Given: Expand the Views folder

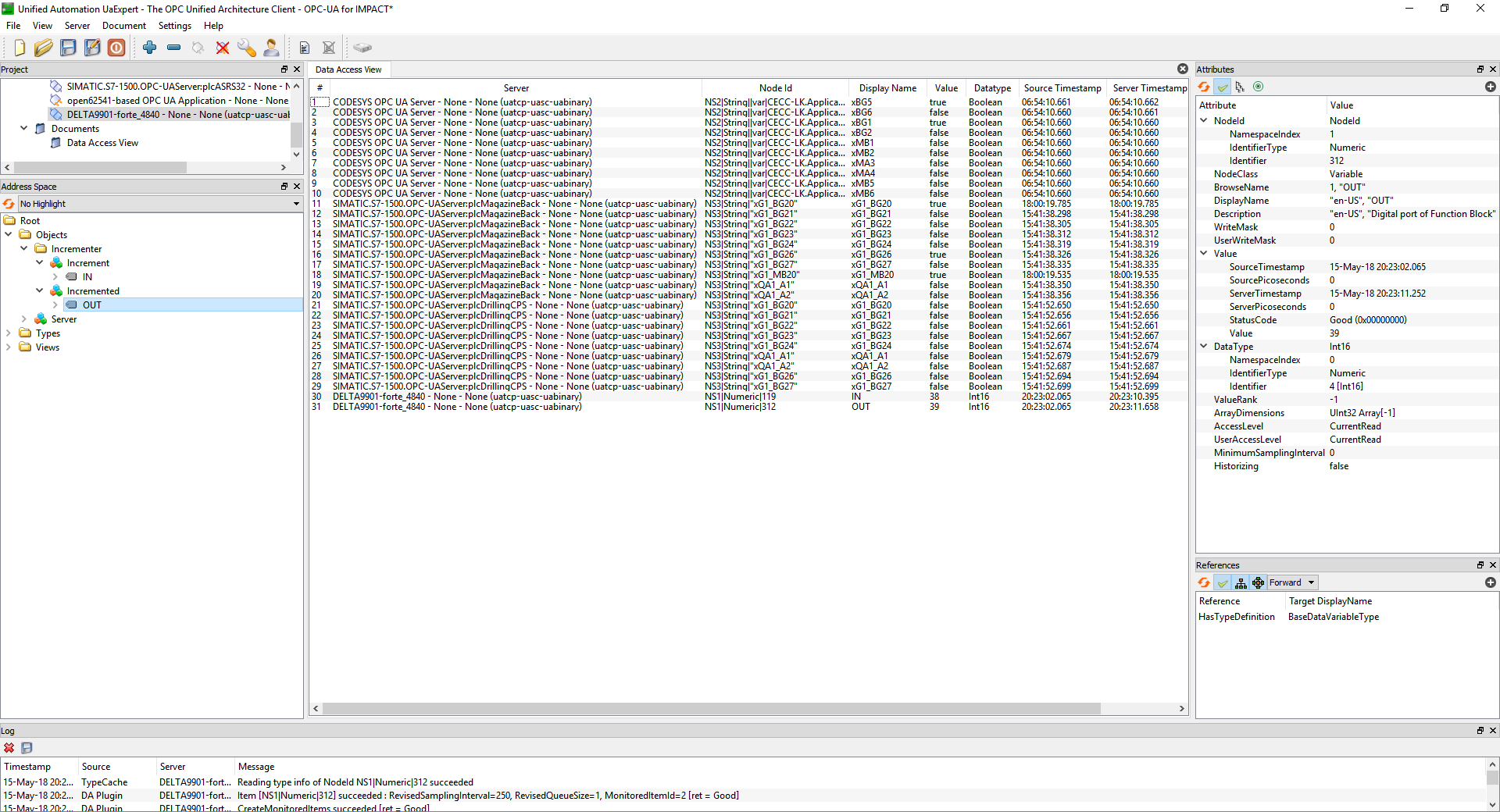Looking at the screenshot, I should tap(9, 347).
